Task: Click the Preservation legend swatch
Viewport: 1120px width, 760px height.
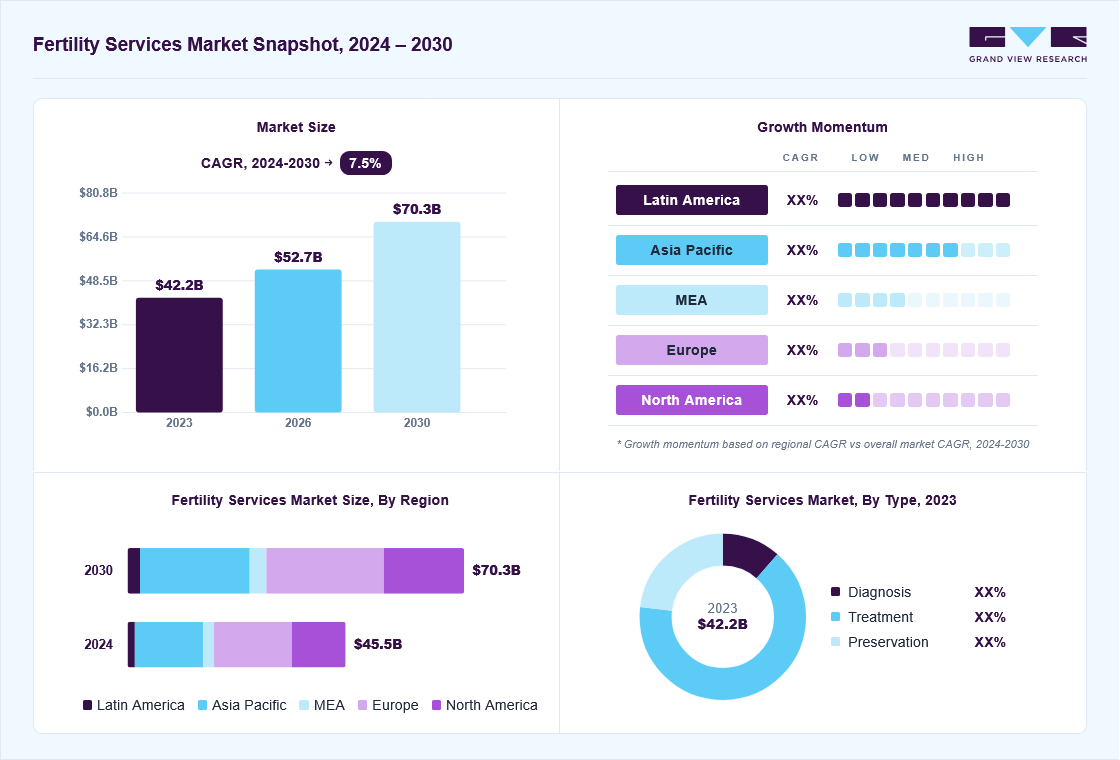Action: click(836, 641)
